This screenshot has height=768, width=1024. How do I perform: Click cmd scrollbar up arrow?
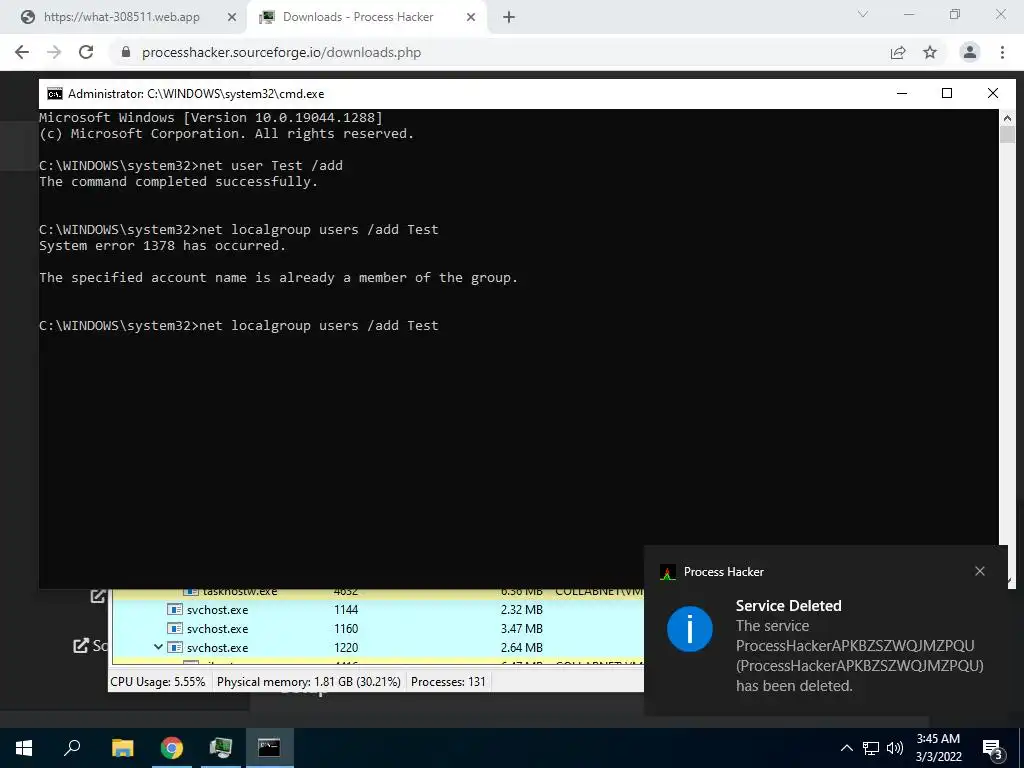pos(1007,118)
